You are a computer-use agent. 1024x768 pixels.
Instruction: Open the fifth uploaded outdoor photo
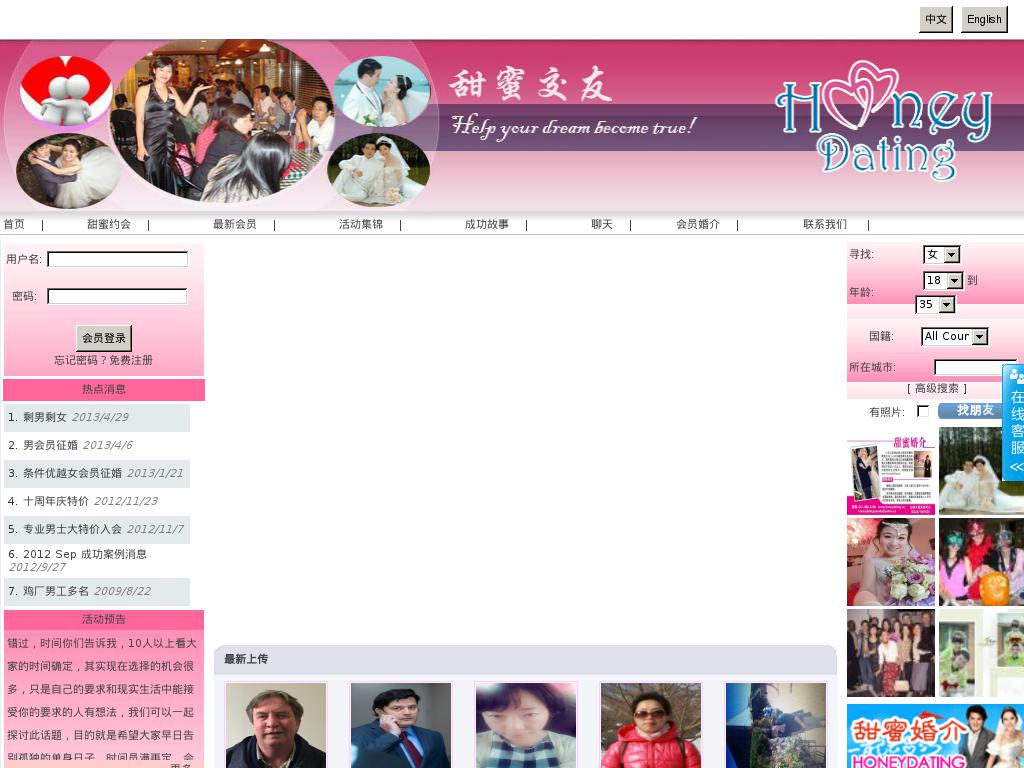[x=776, y=726]
